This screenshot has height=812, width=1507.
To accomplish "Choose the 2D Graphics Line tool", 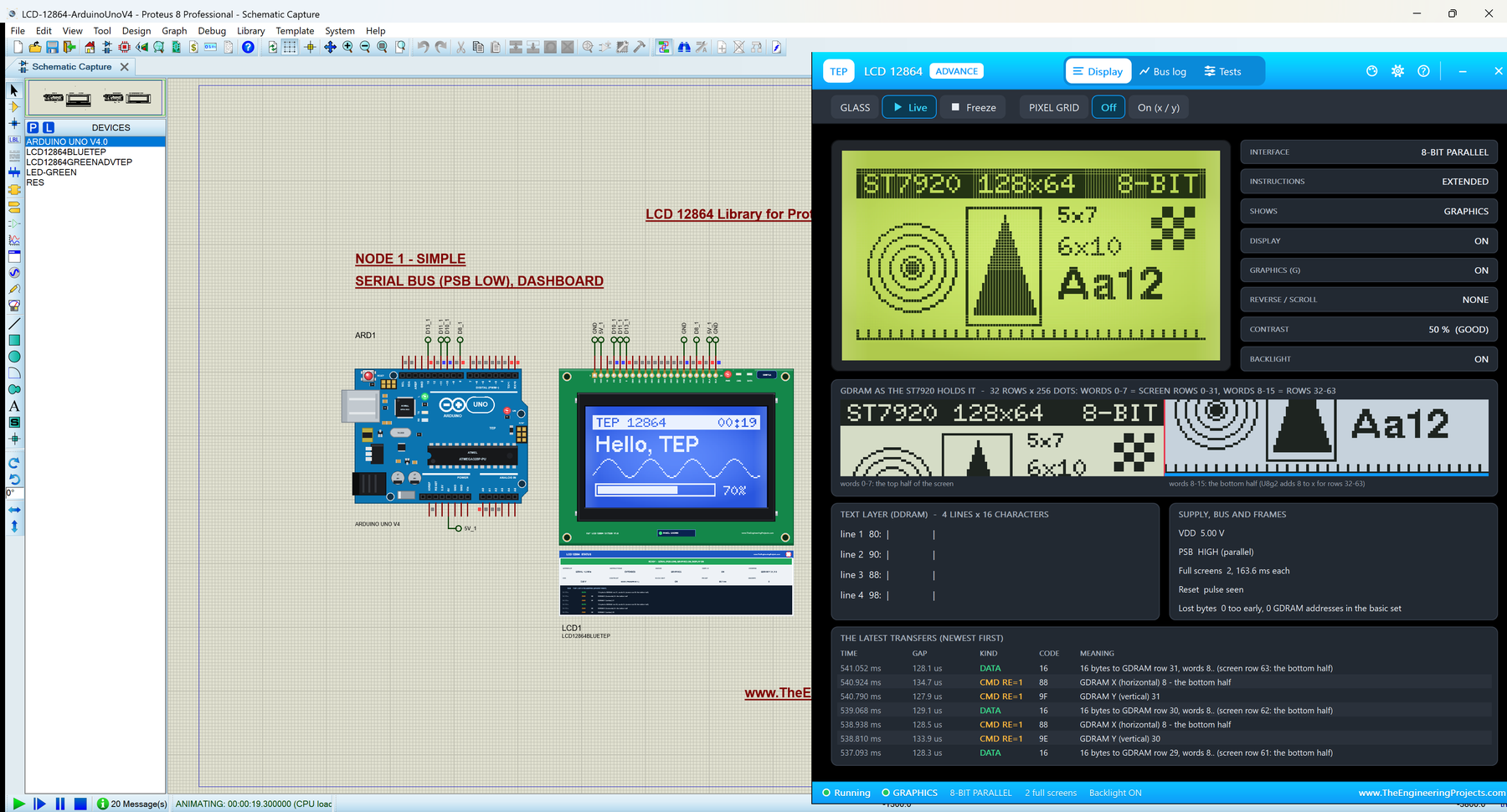I will 14,323.
